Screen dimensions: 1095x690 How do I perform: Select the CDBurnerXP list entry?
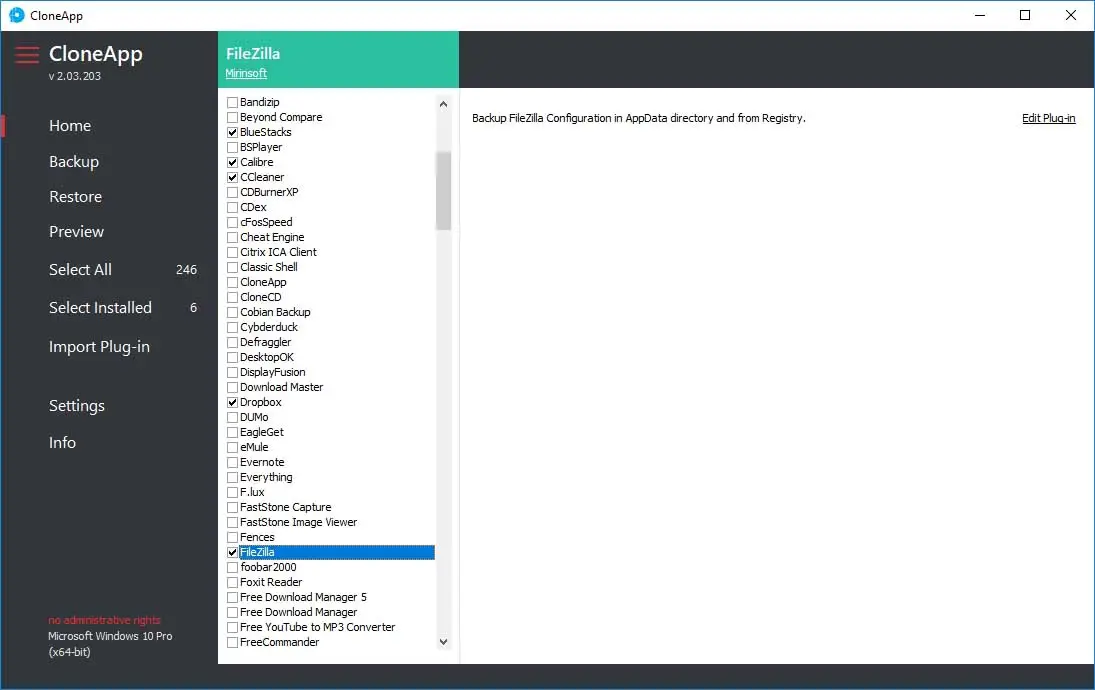pos(269,192)
